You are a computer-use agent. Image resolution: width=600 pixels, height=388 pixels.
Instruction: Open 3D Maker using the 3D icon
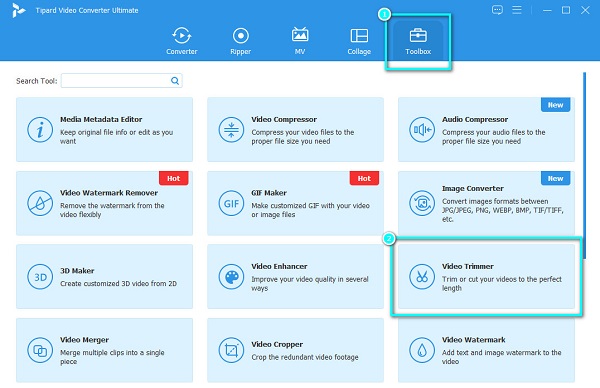coord(40,277)
